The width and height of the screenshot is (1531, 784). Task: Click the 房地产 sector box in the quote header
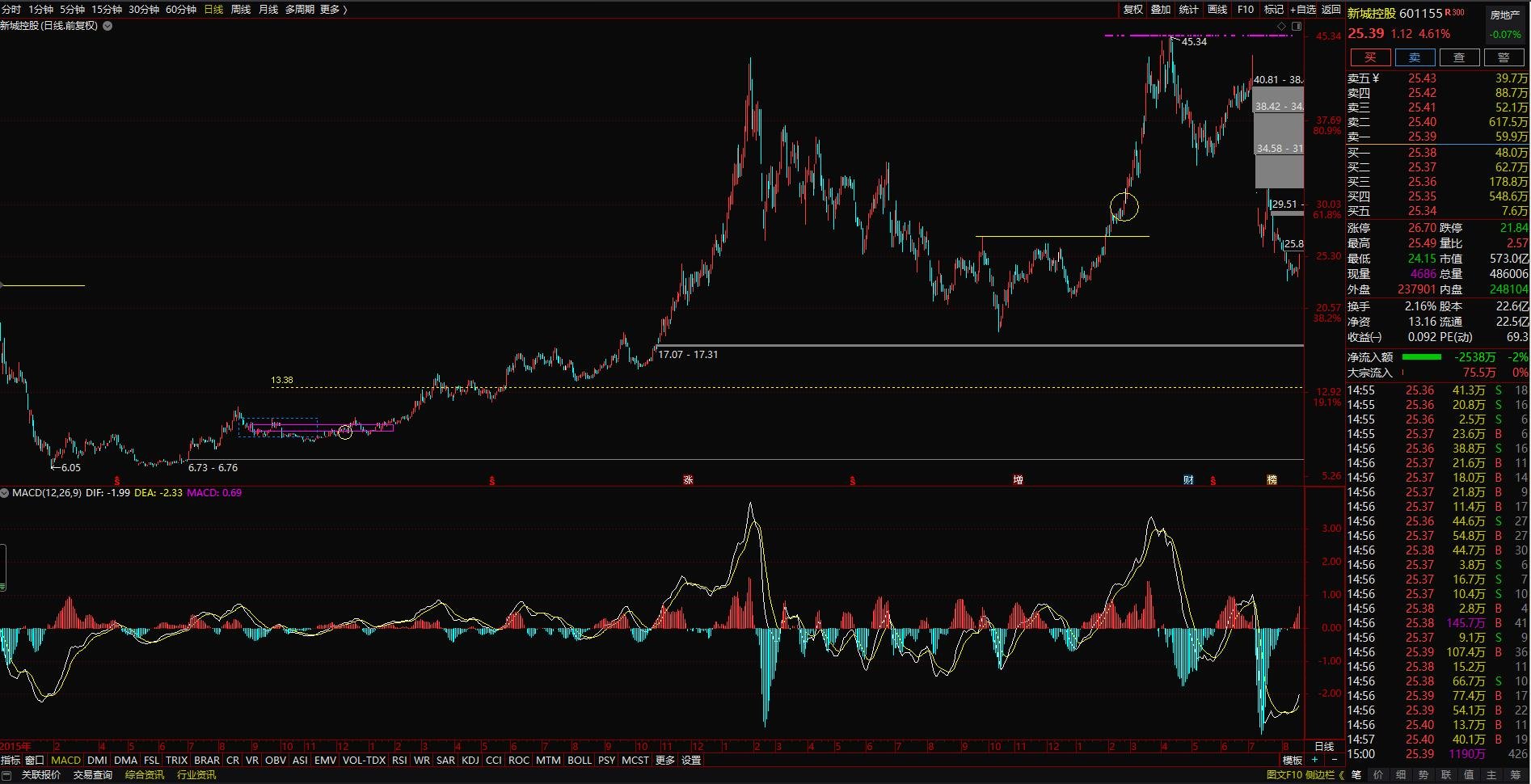click(x=1504, y=15)
